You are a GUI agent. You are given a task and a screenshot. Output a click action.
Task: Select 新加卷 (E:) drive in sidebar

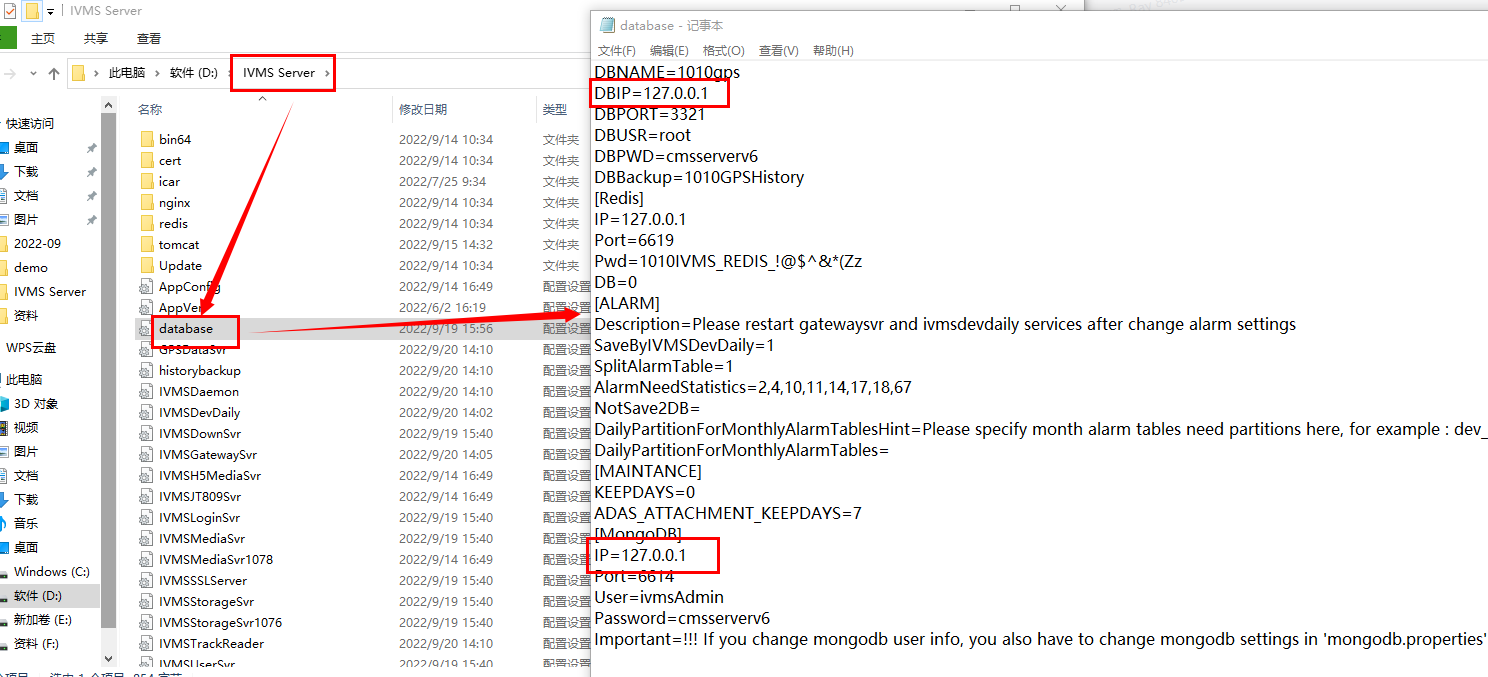click(42, 620)
